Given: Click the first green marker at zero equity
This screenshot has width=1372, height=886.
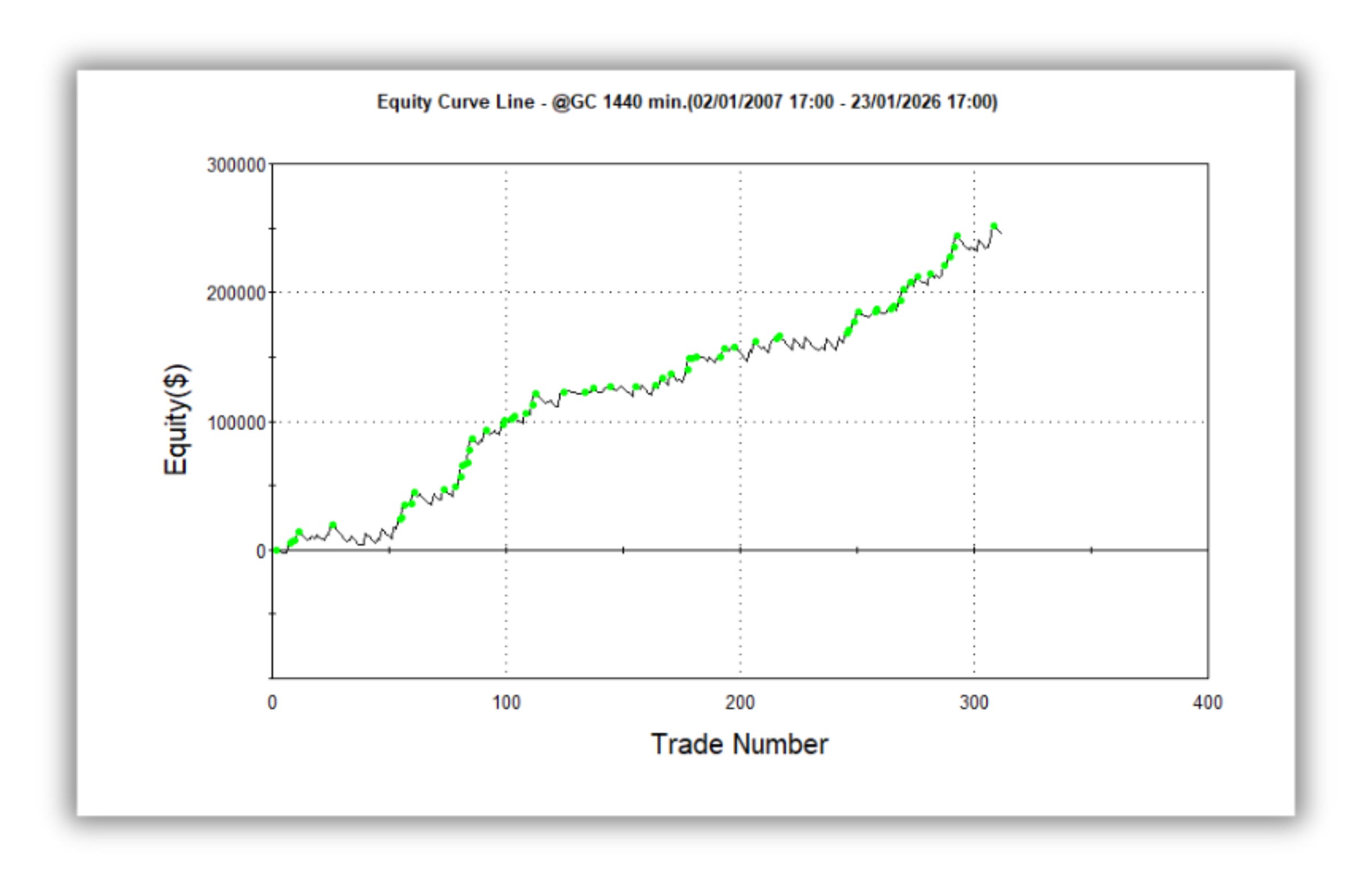Looking at the screenshot, I should [x=277, y=551].
